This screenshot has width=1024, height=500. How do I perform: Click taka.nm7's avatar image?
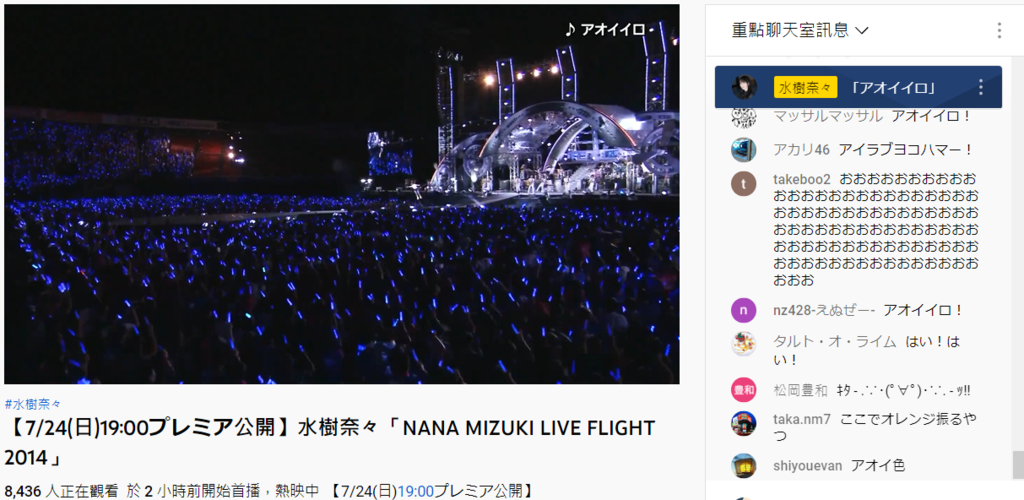coord(744,424)
